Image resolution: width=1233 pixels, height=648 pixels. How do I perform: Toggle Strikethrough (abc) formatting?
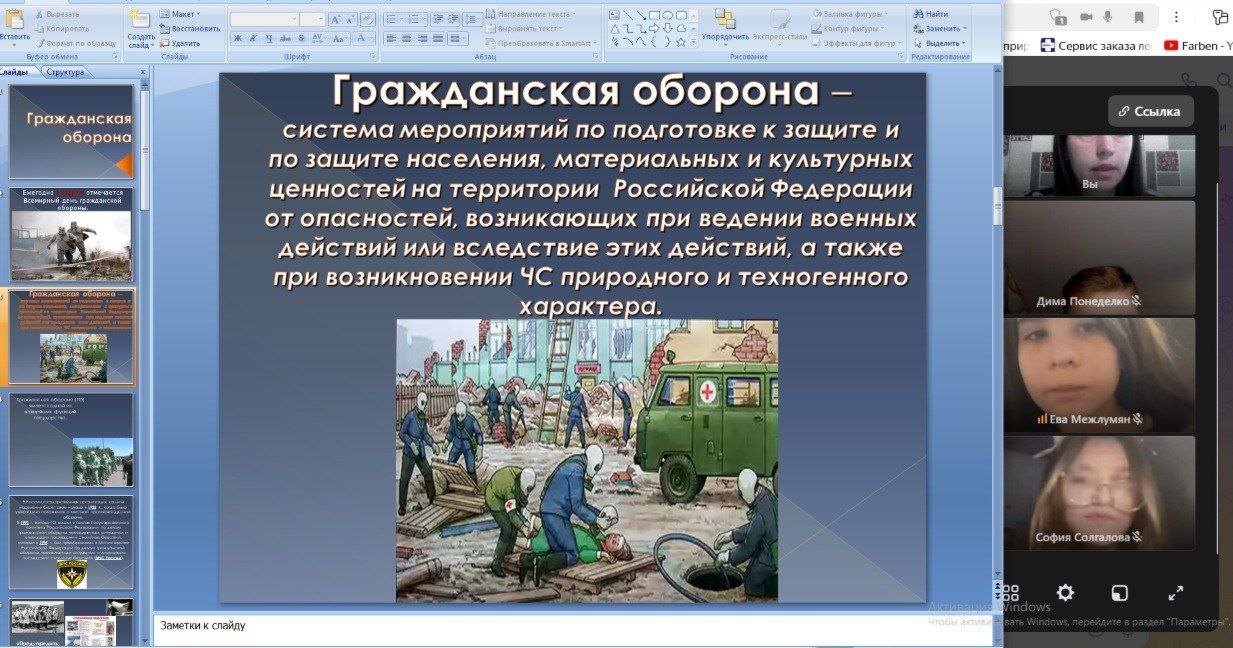(285, 38)
